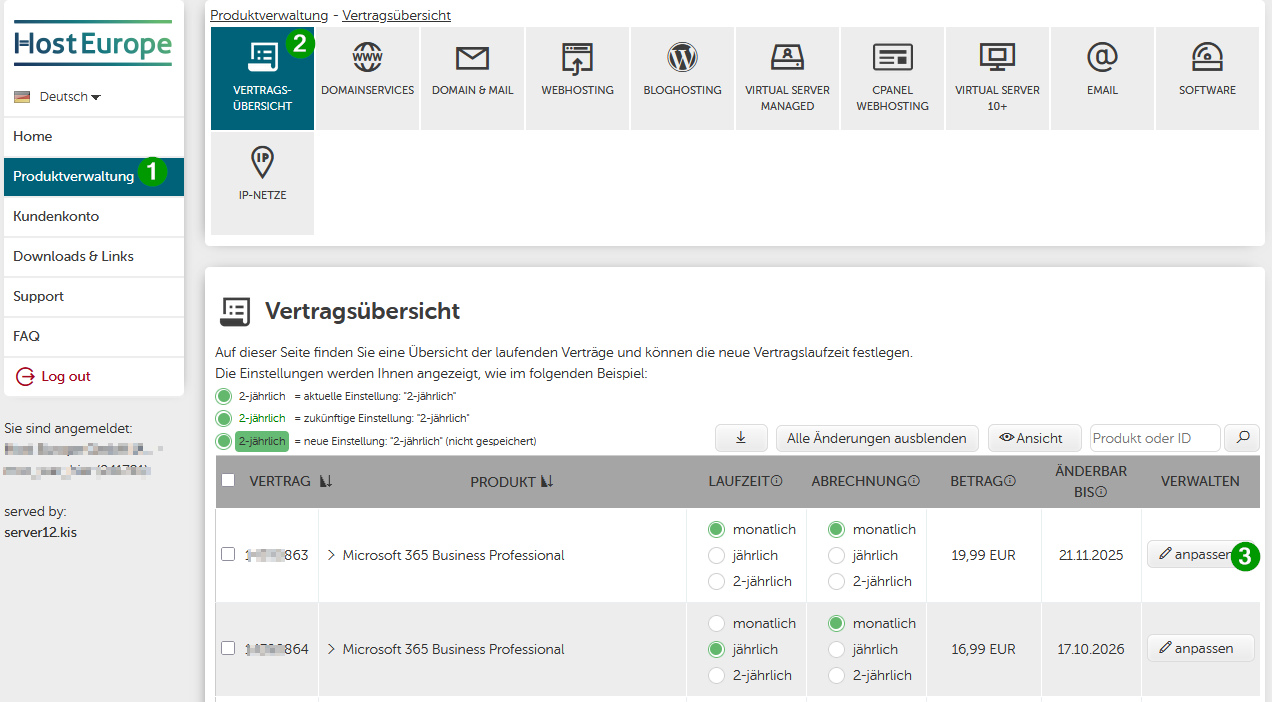Open Domain & Mail envelope icon
This screenshot has height=702, width=1272.
click(x=472, y=58)
